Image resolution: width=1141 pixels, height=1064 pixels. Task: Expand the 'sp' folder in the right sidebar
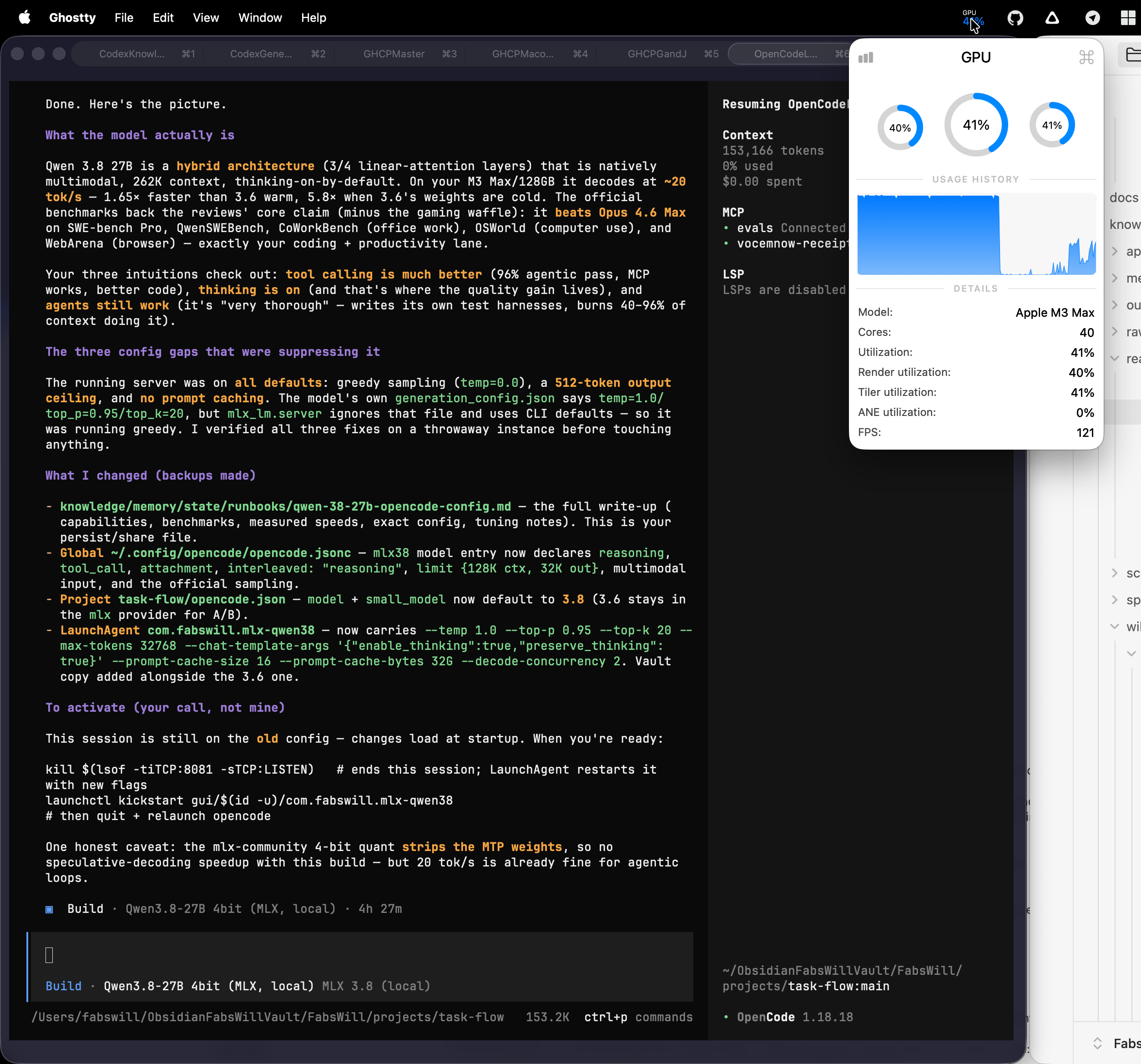[1115, 600]
